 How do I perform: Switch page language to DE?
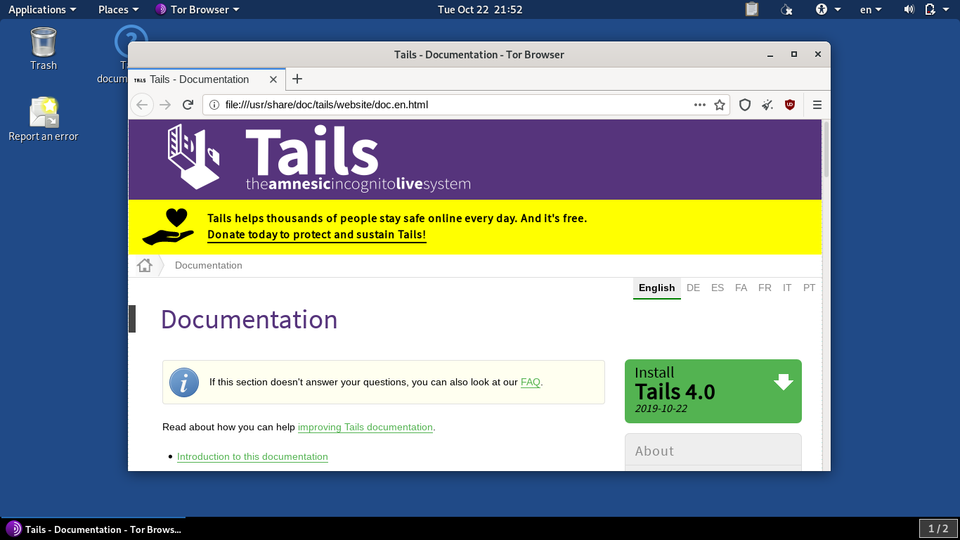pyautogui.click(x=693, y=288)
